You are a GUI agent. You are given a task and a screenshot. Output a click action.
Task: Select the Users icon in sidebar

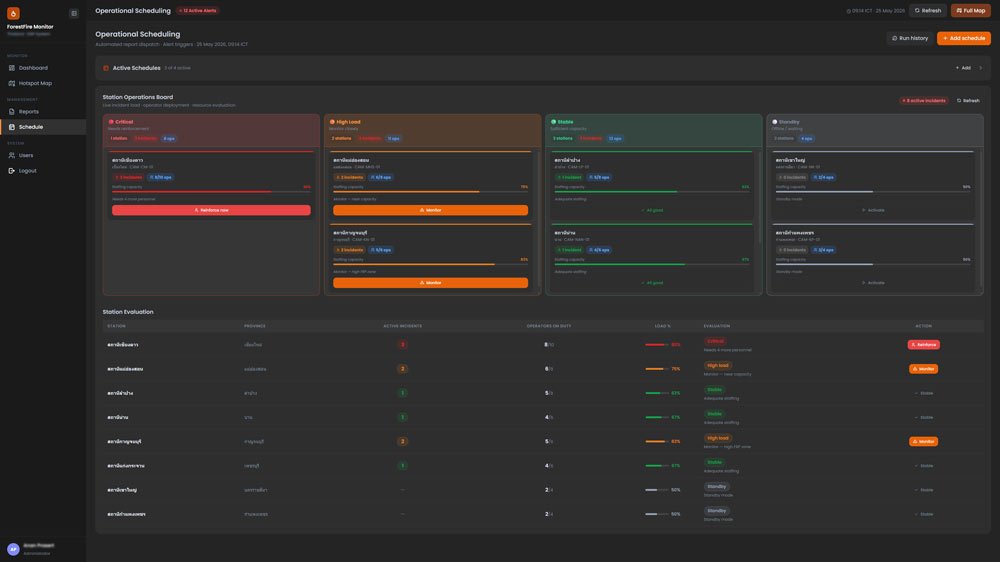11,155
